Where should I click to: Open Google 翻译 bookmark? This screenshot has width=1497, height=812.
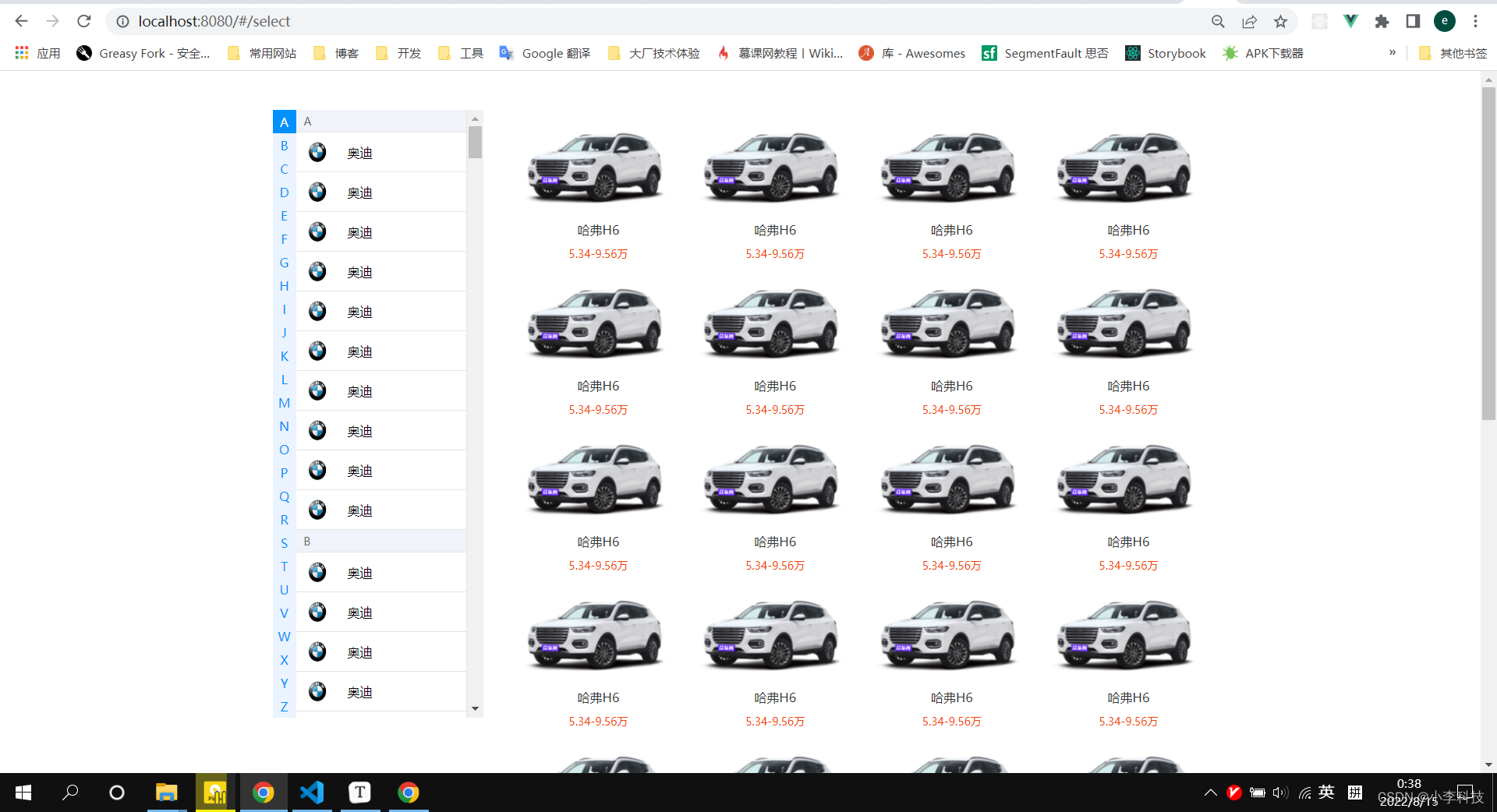(545, 53)
